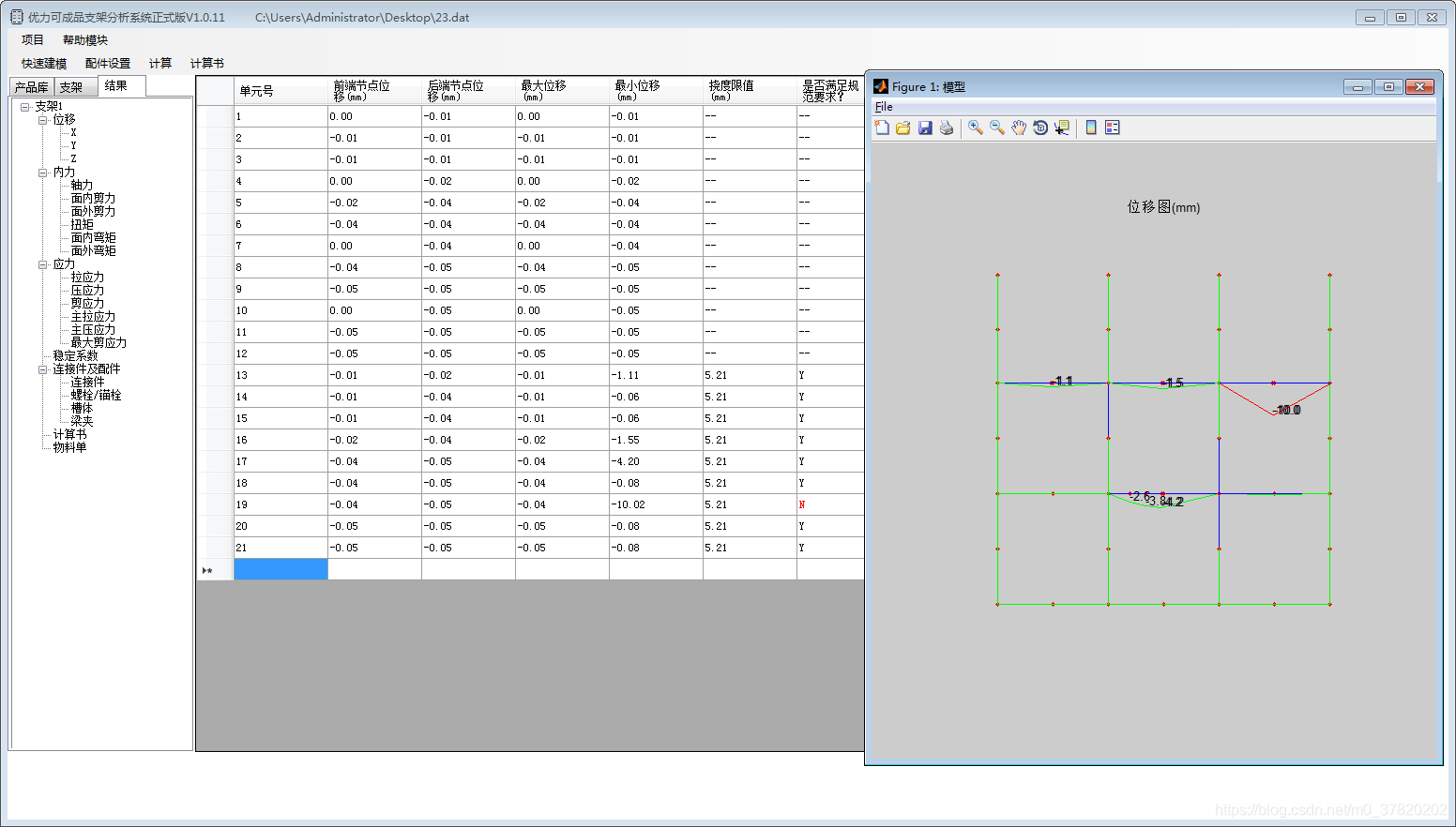Click the highlighted blue new-row cell
1456x827 pixels.
point(281,569)
